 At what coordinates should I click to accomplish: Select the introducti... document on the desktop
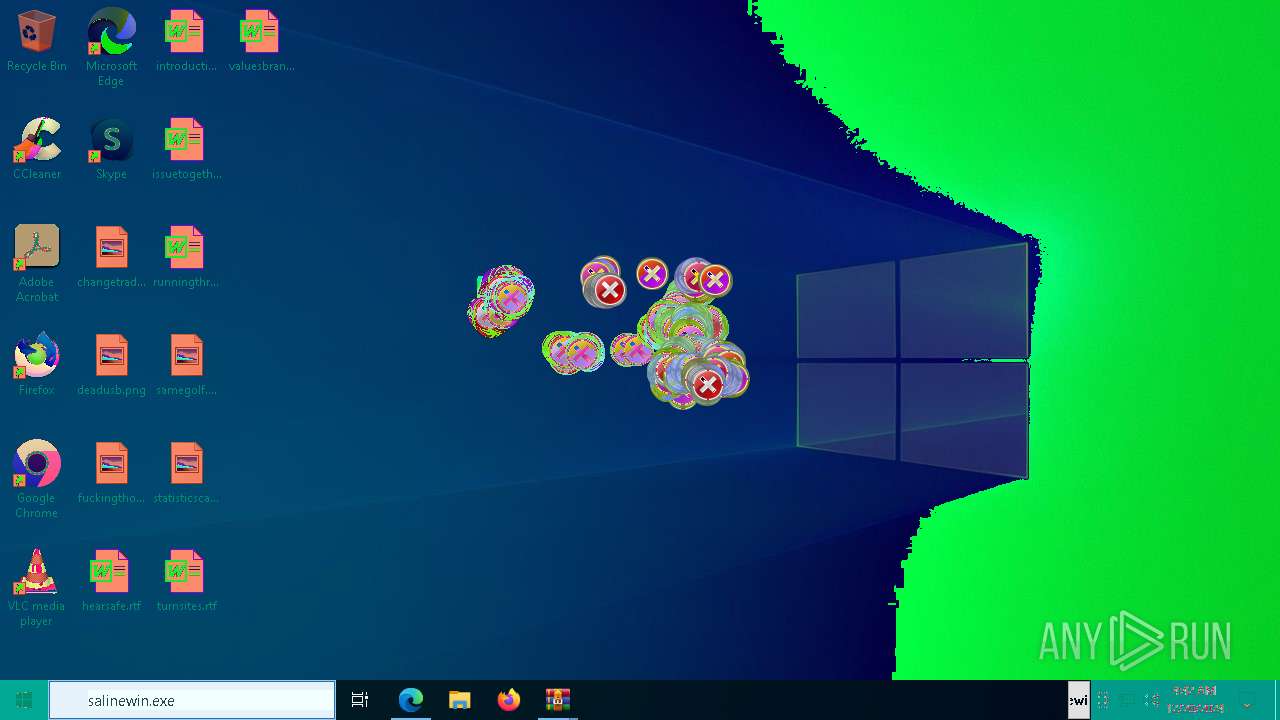tap(186, 41)
